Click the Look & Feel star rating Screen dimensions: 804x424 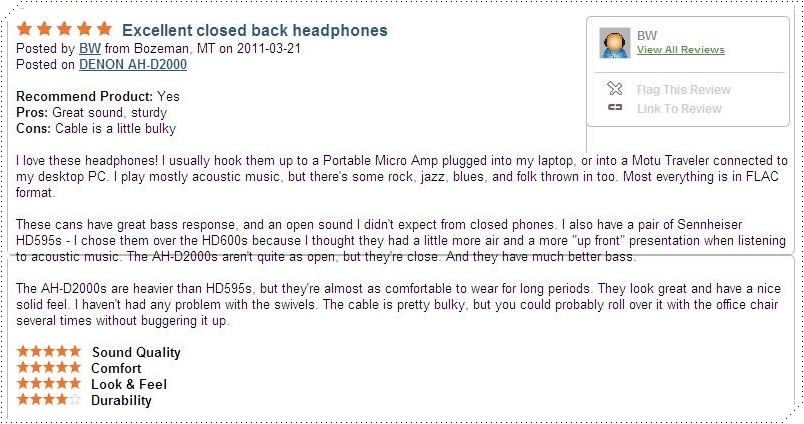click(49, 384)
